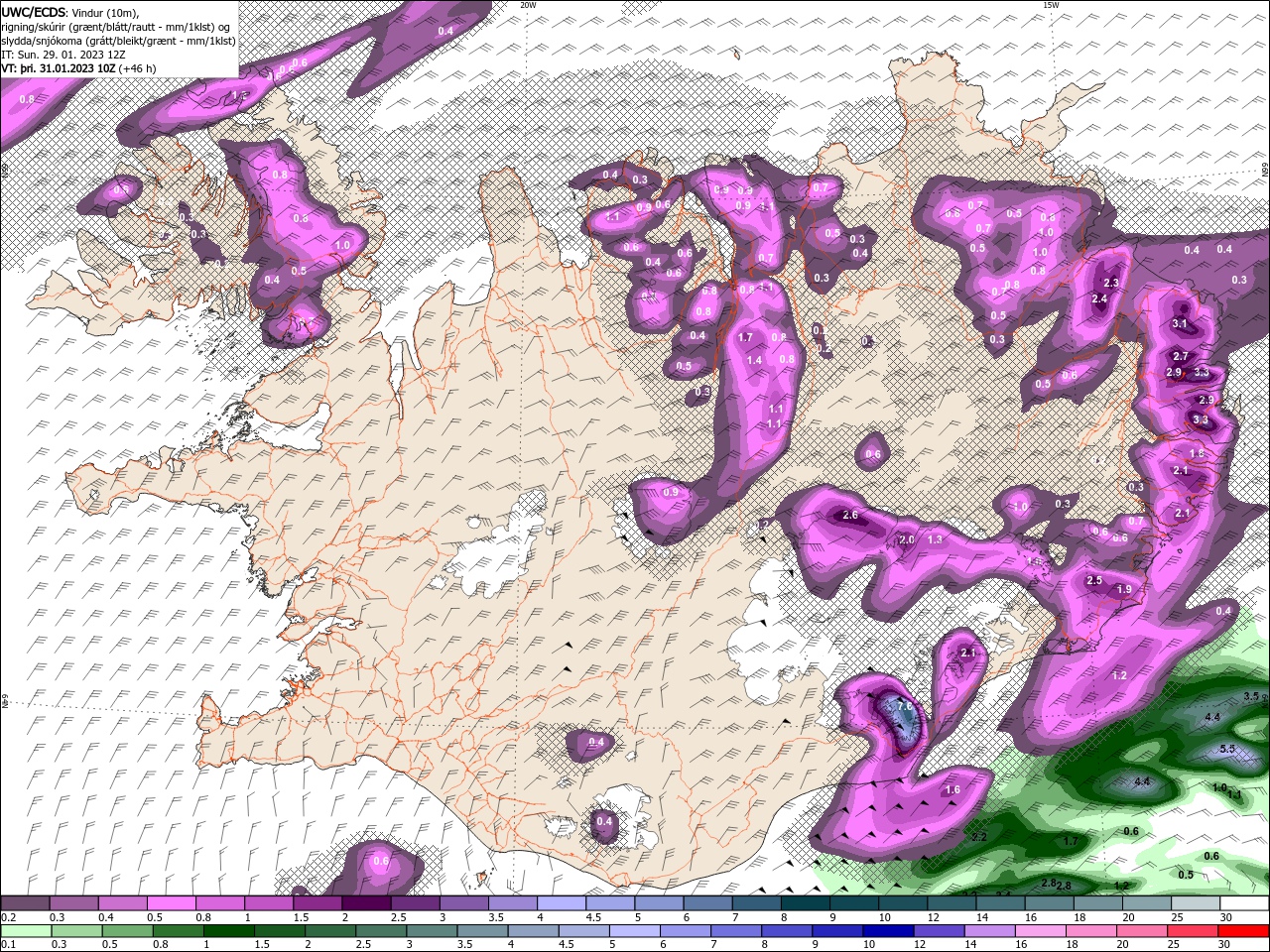Click the 2.6 snow value on map

pos(849,516)
